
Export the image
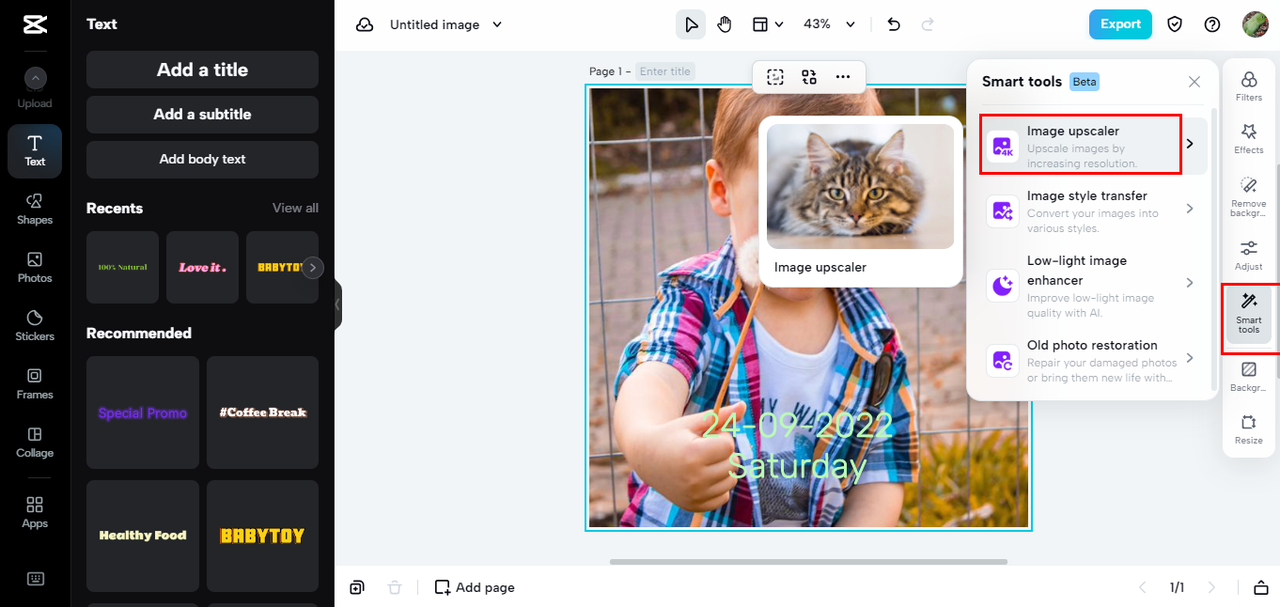(1120, 25)
